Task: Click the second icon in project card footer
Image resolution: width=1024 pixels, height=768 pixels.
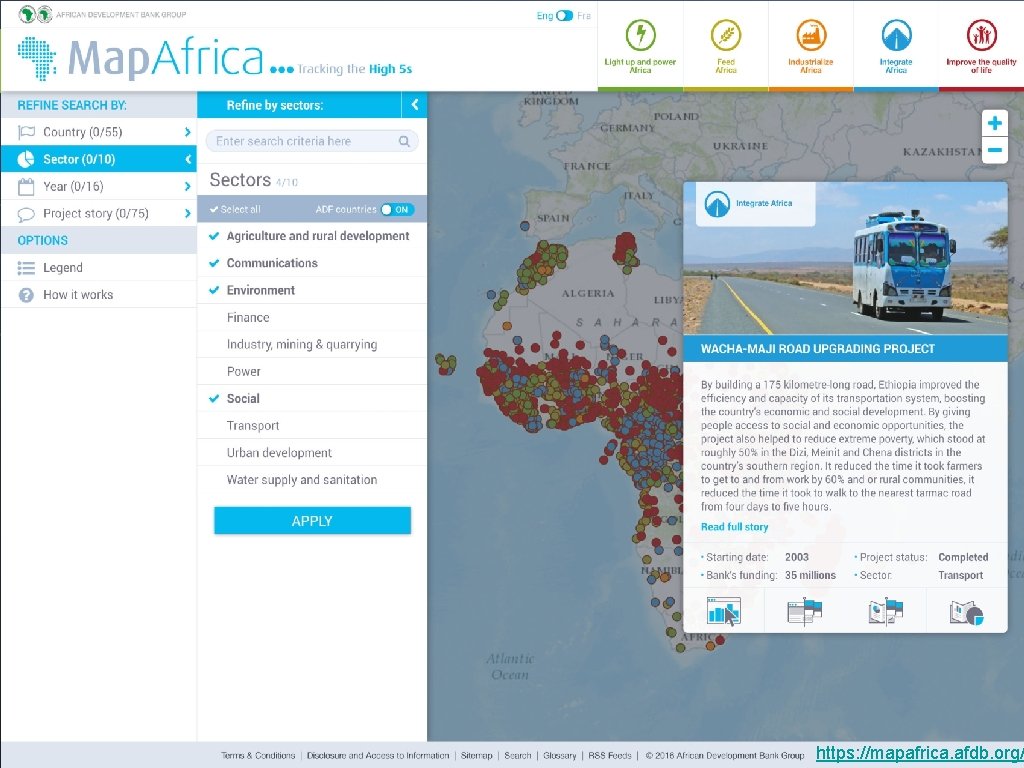Action: 805,611
